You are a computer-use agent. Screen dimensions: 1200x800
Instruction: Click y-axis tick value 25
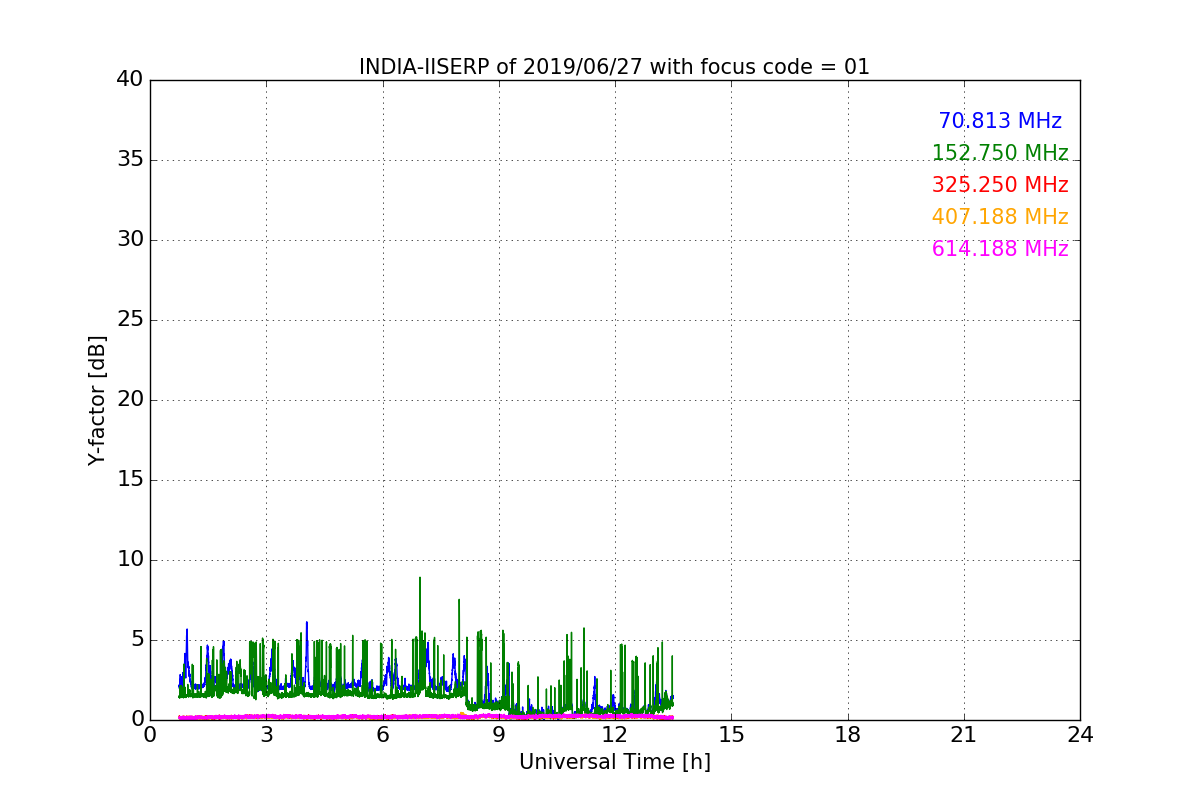pos(130,320)
